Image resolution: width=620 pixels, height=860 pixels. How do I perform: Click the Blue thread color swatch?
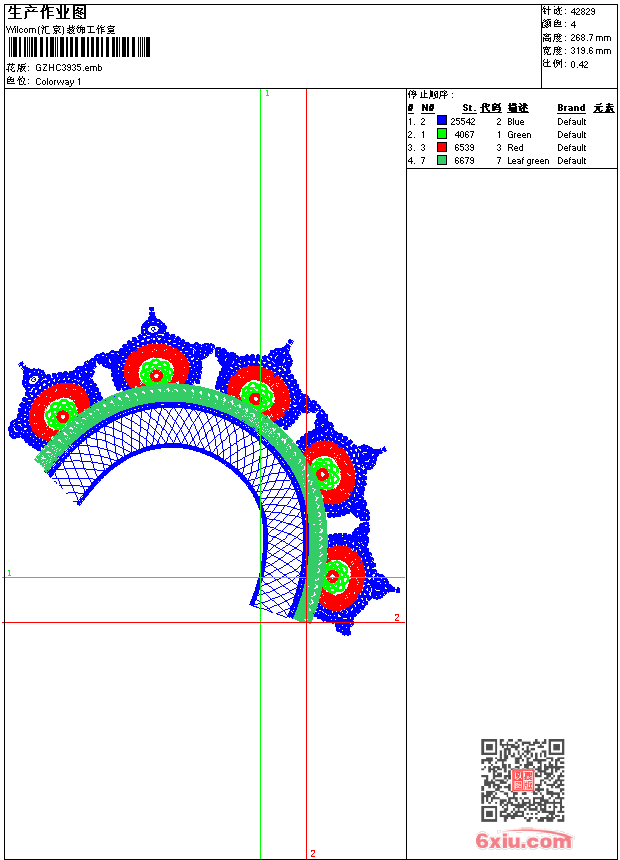pyautogui.click(x=441, y=121)
